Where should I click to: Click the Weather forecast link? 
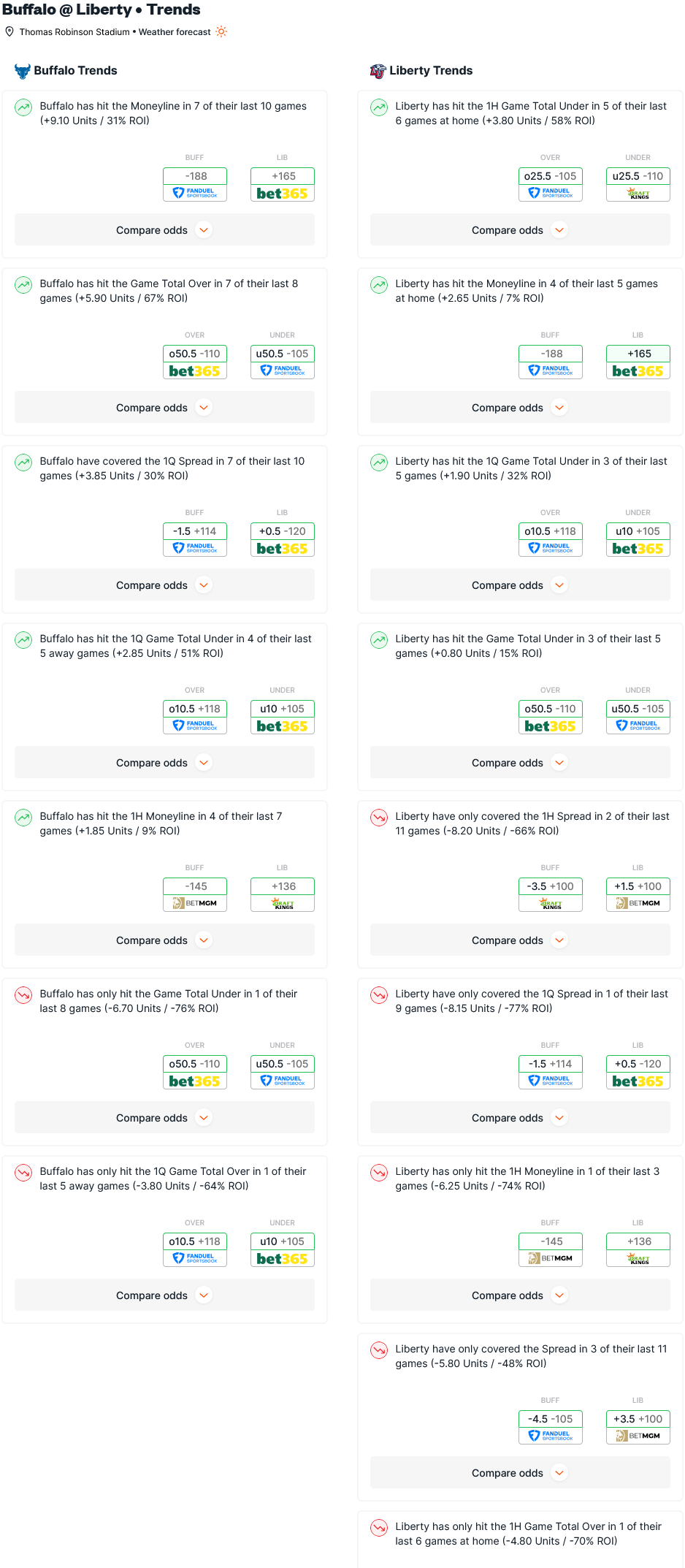click(175, 32)
